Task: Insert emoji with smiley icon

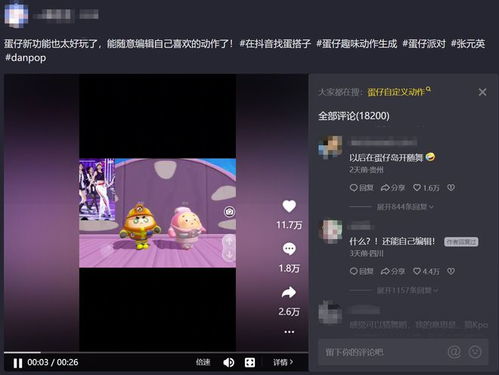Action: (x=475, y=352)
